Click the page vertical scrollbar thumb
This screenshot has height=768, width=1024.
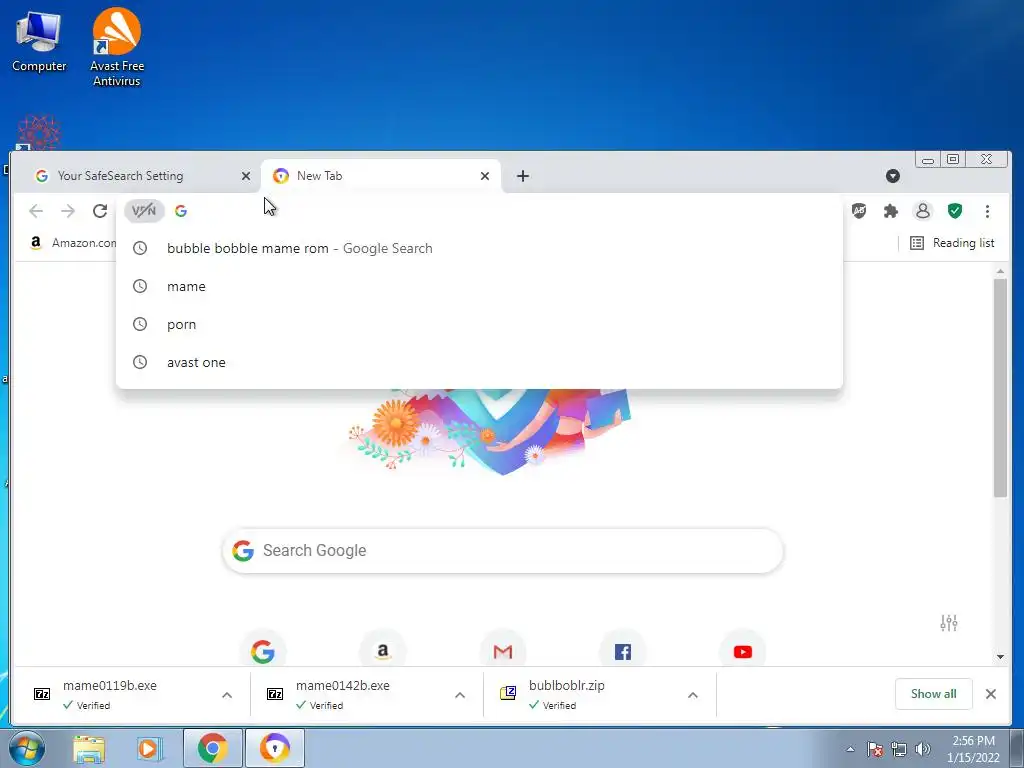click(1000, 388)
